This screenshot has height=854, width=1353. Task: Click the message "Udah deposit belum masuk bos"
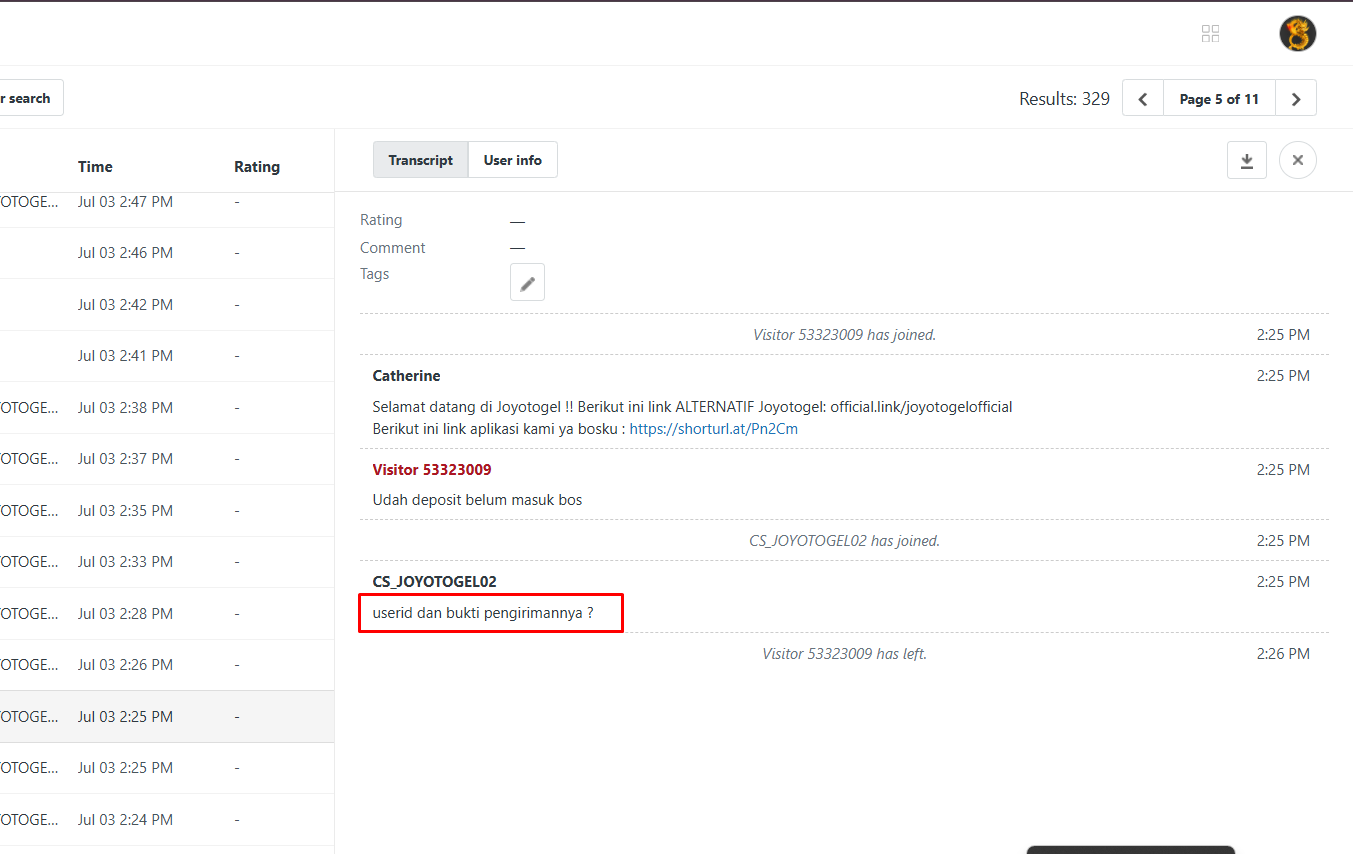tap(477, 500)
